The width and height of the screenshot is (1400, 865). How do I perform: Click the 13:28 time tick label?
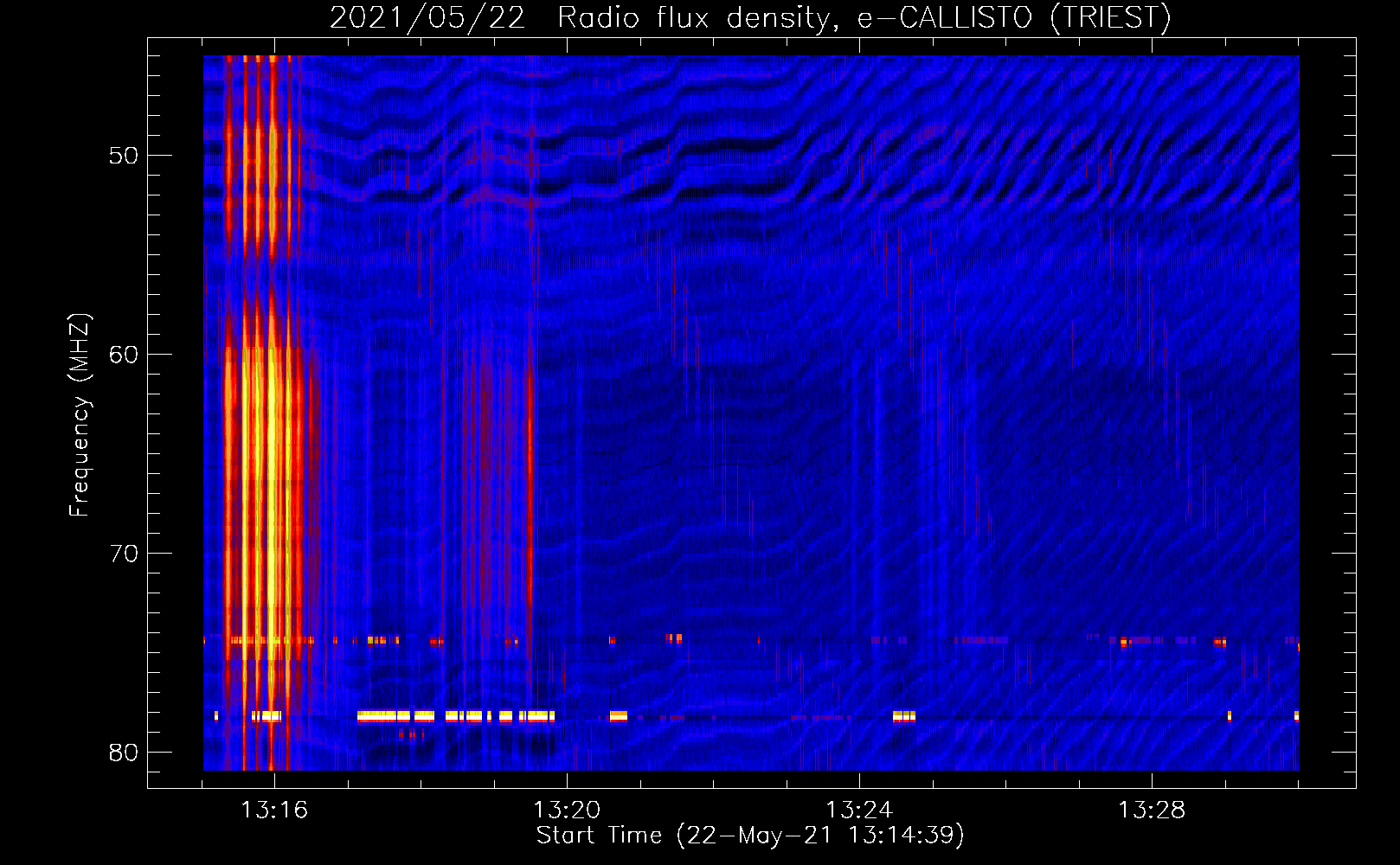pos(1152,811)
